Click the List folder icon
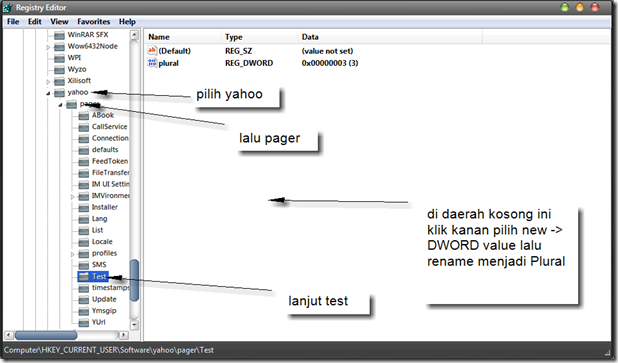618x363 pixels. click(84, 231)
